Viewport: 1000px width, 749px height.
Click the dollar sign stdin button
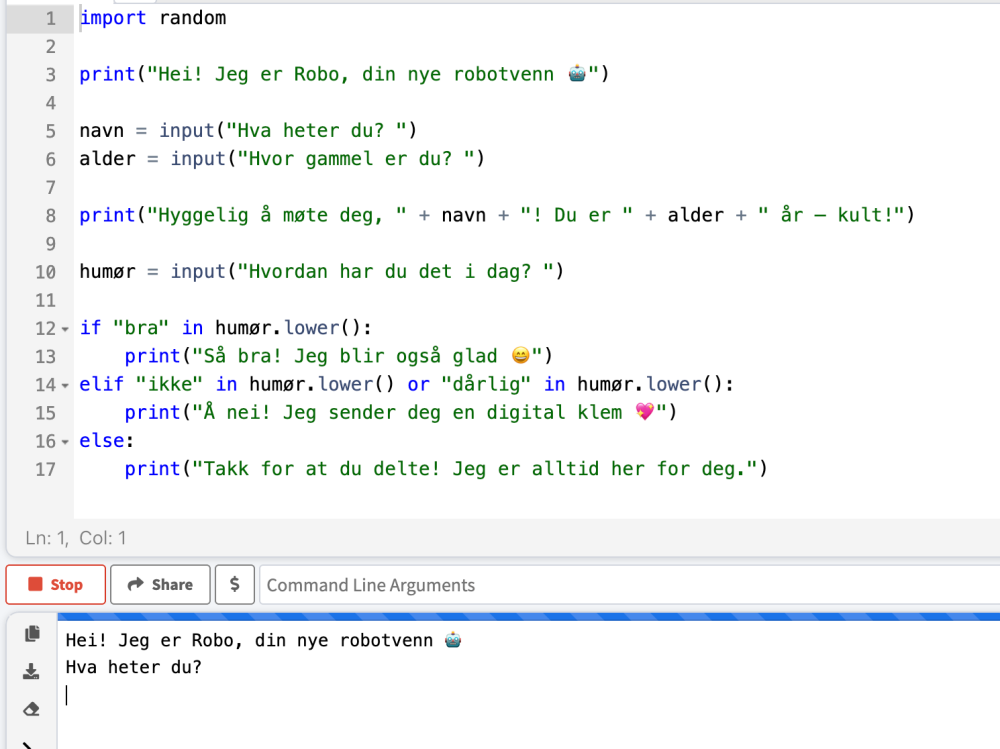pos(235,585)
